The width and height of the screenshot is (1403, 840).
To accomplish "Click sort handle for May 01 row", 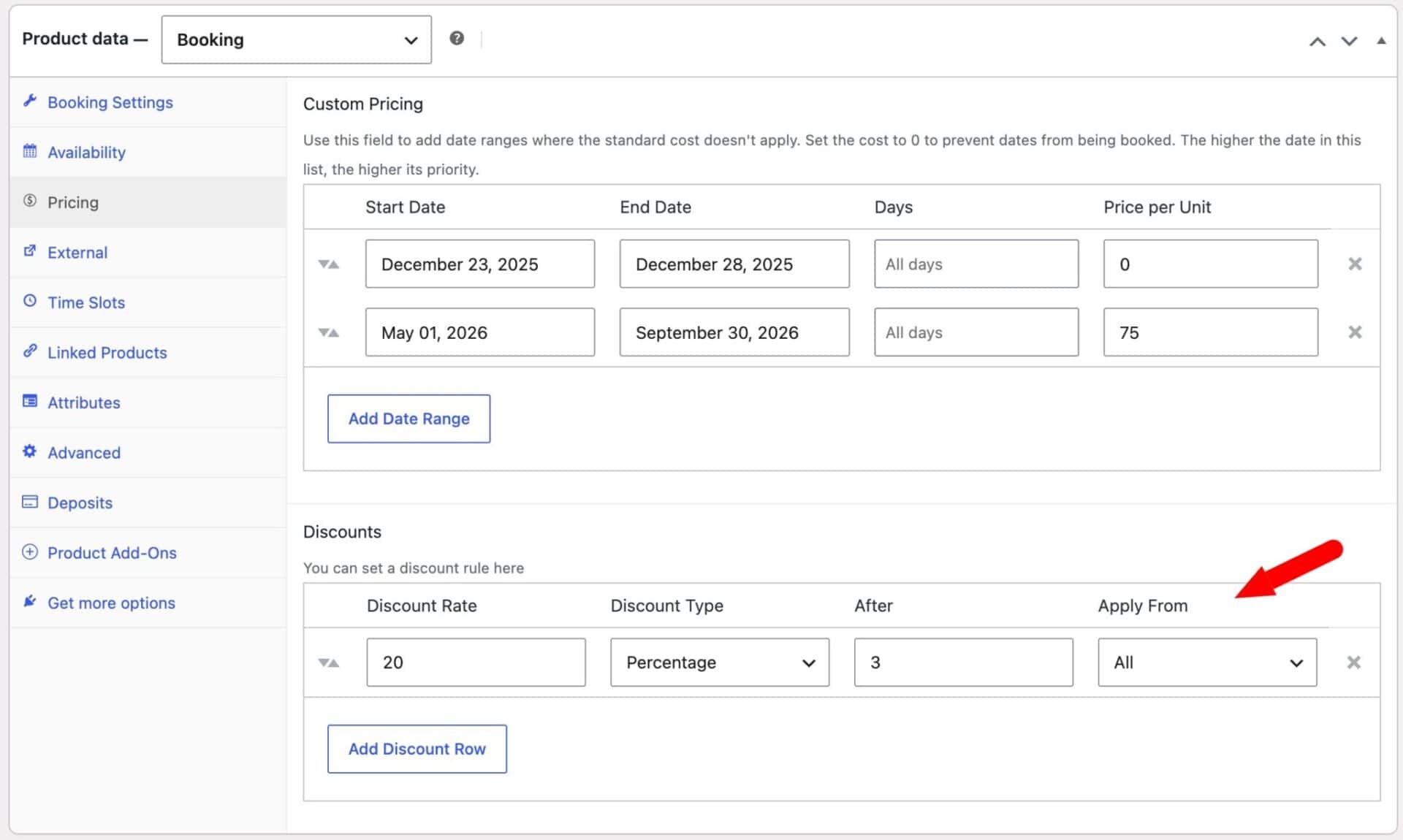I will click(329, 333).
